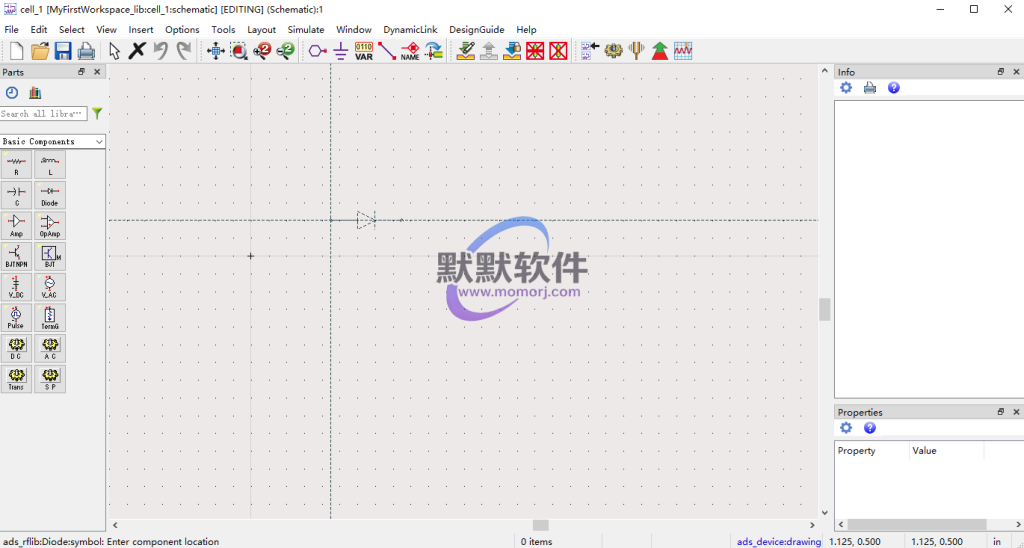1024x548 pixels.
Task: Pick the resistor R component
Action: [x=16, y=165]
